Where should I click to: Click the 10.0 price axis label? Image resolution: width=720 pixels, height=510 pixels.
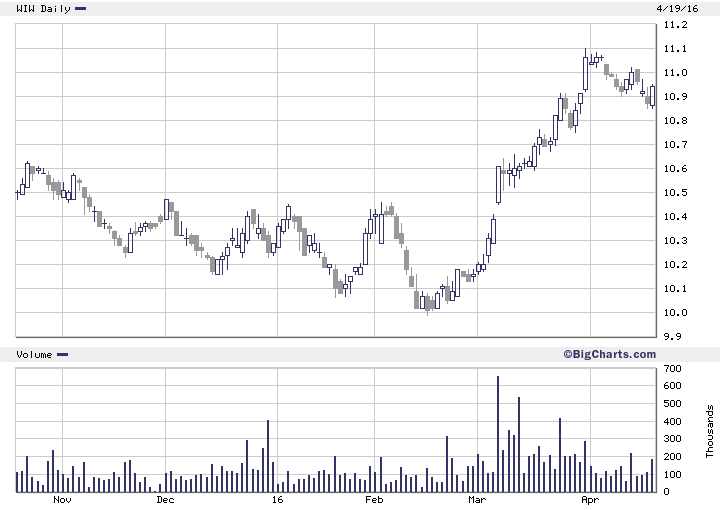pos(675,313)
